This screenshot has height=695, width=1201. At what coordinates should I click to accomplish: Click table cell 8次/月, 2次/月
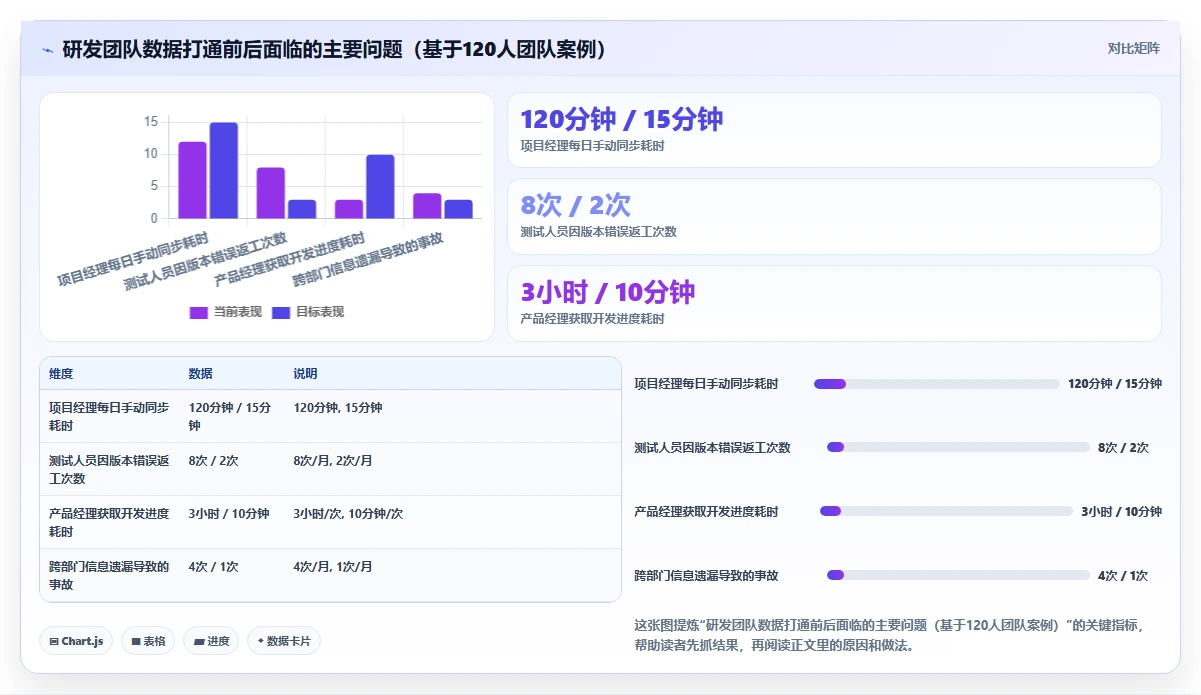click(333, 461)
